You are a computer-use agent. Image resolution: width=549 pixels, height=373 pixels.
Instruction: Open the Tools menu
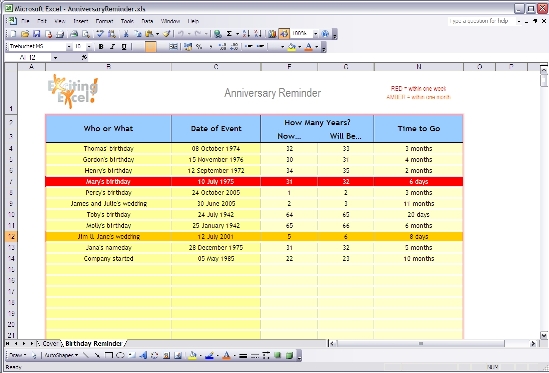coord(127,21)
